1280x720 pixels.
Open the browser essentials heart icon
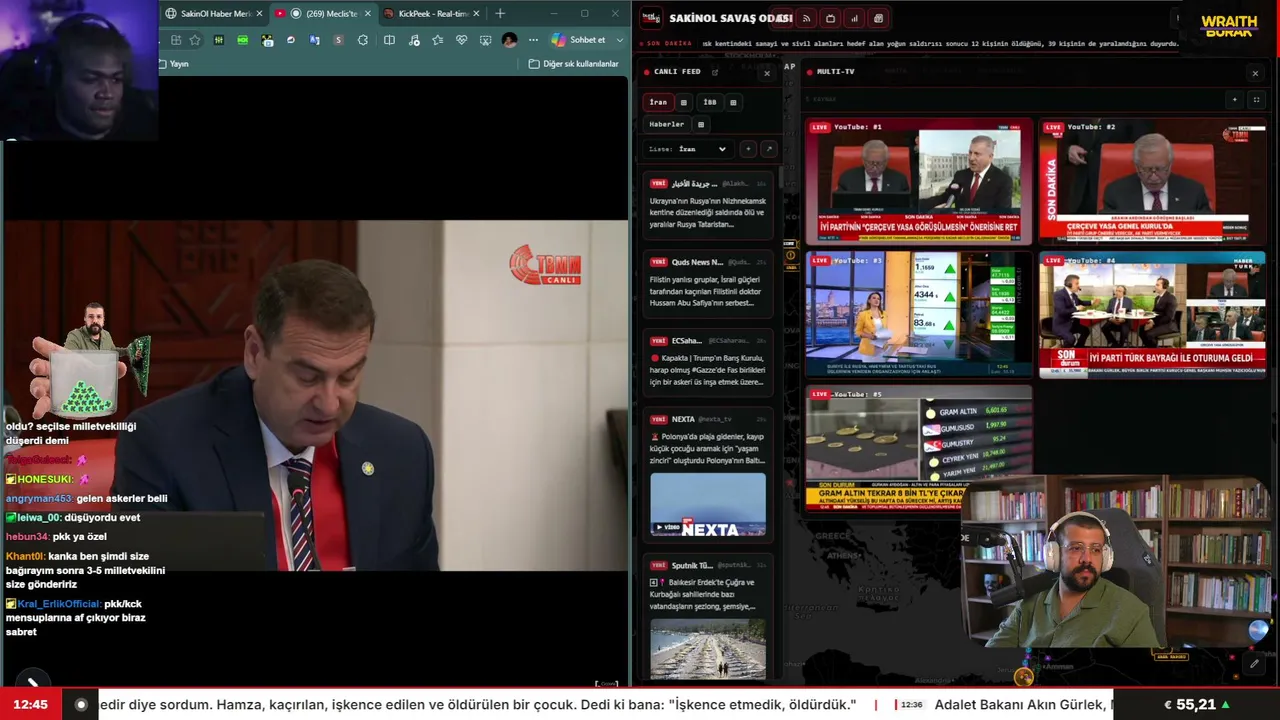[x=461, y=40]
